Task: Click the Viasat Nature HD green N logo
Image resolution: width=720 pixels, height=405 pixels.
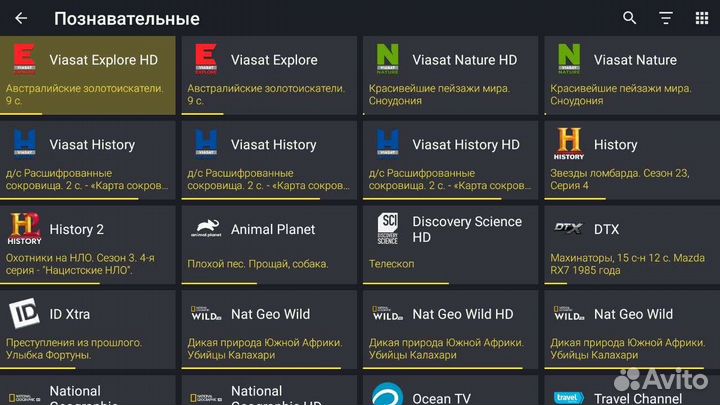Action: pyautogui.click(x=388, y=59)
